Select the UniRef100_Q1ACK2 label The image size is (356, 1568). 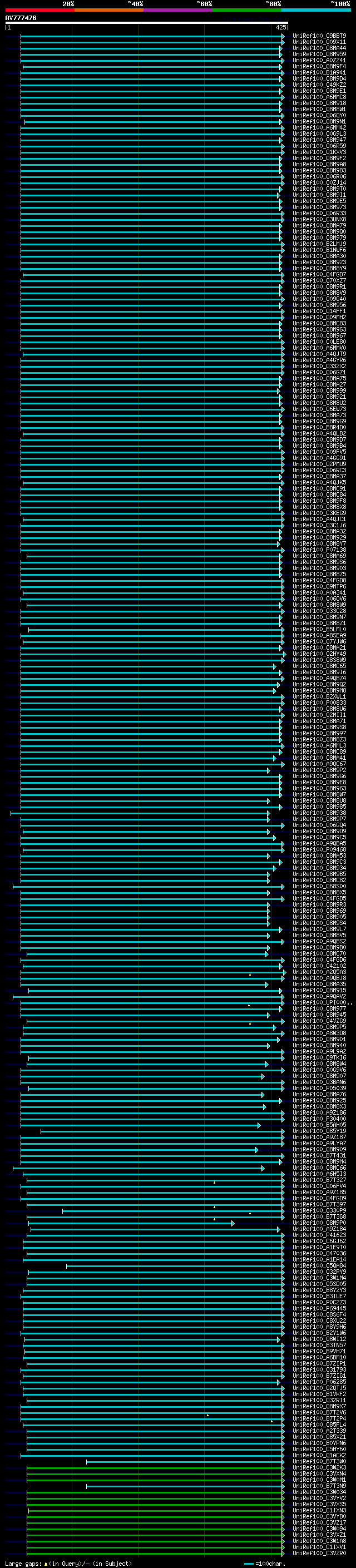(319, 1455)
